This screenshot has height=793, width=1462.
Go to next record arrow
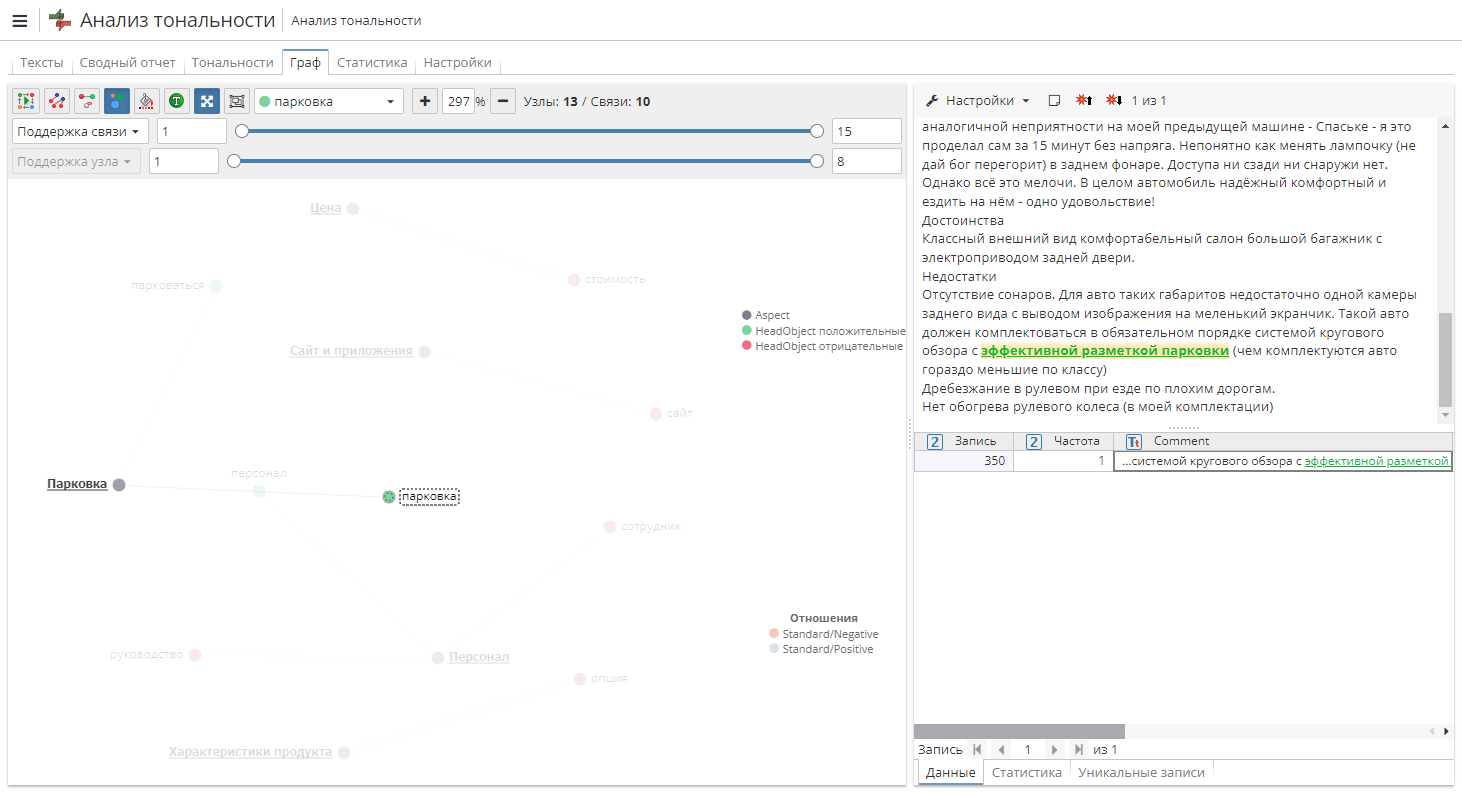[1054, 749]
